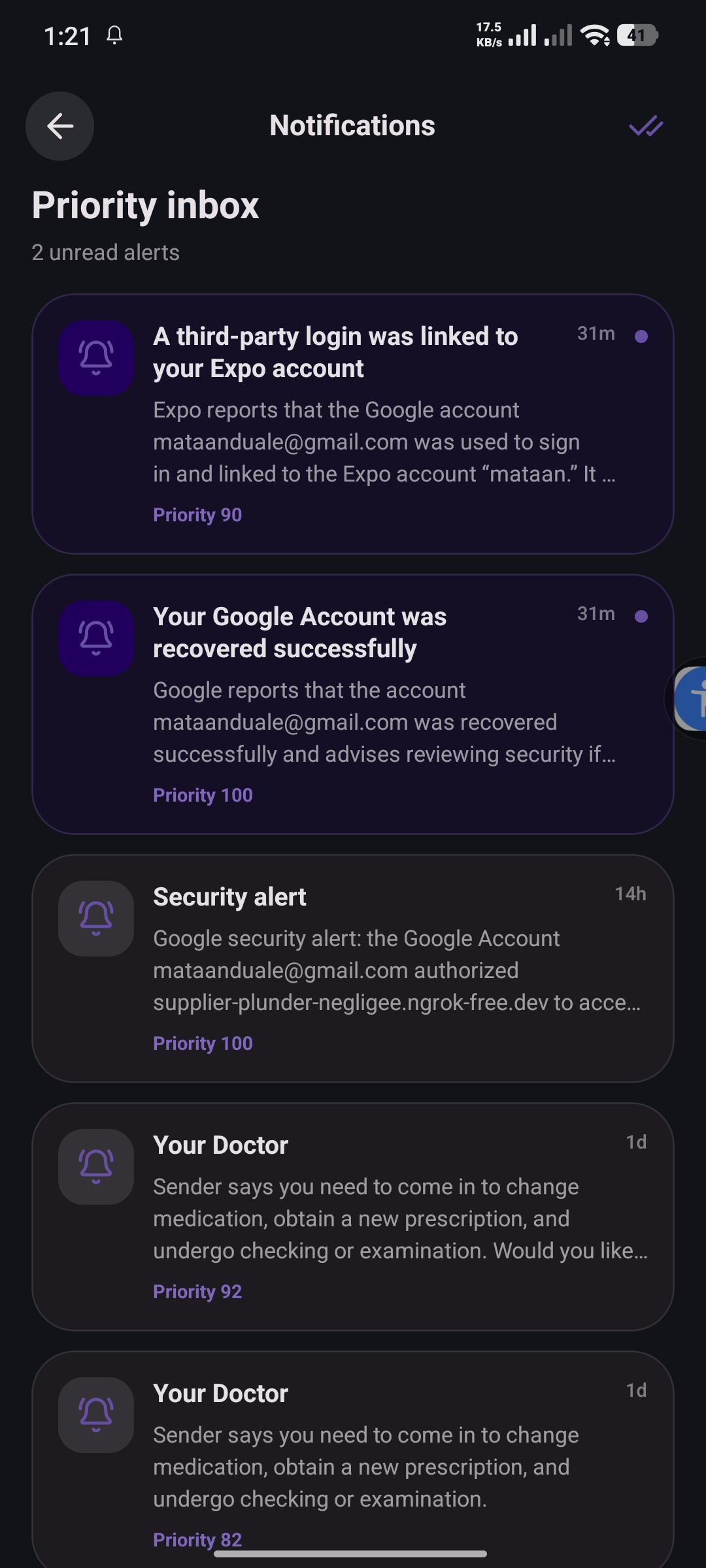Tap the bell icon on Expo login alert

[96, 358]
